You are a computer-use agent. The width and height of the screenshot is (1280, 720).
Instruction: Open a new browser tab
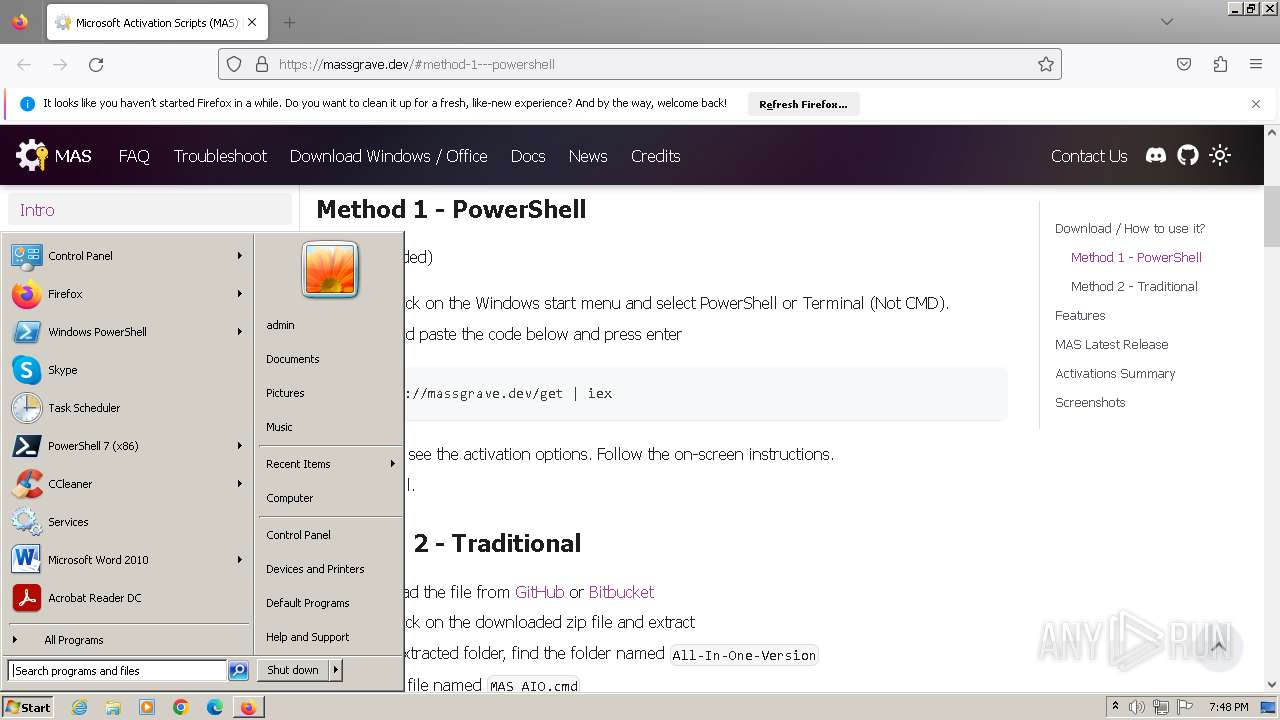[289, 22]
